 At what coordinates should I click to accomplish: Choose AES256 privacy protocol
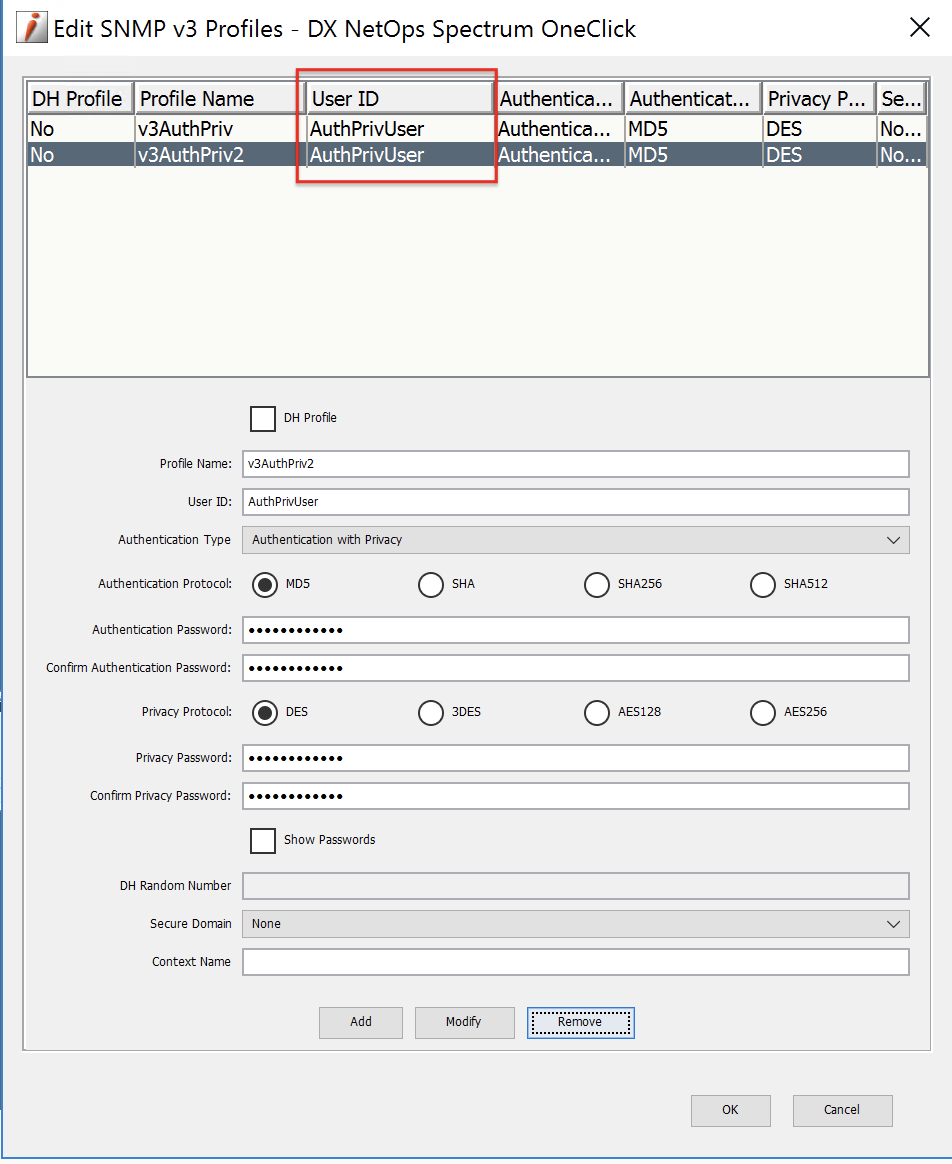[763, 712]
